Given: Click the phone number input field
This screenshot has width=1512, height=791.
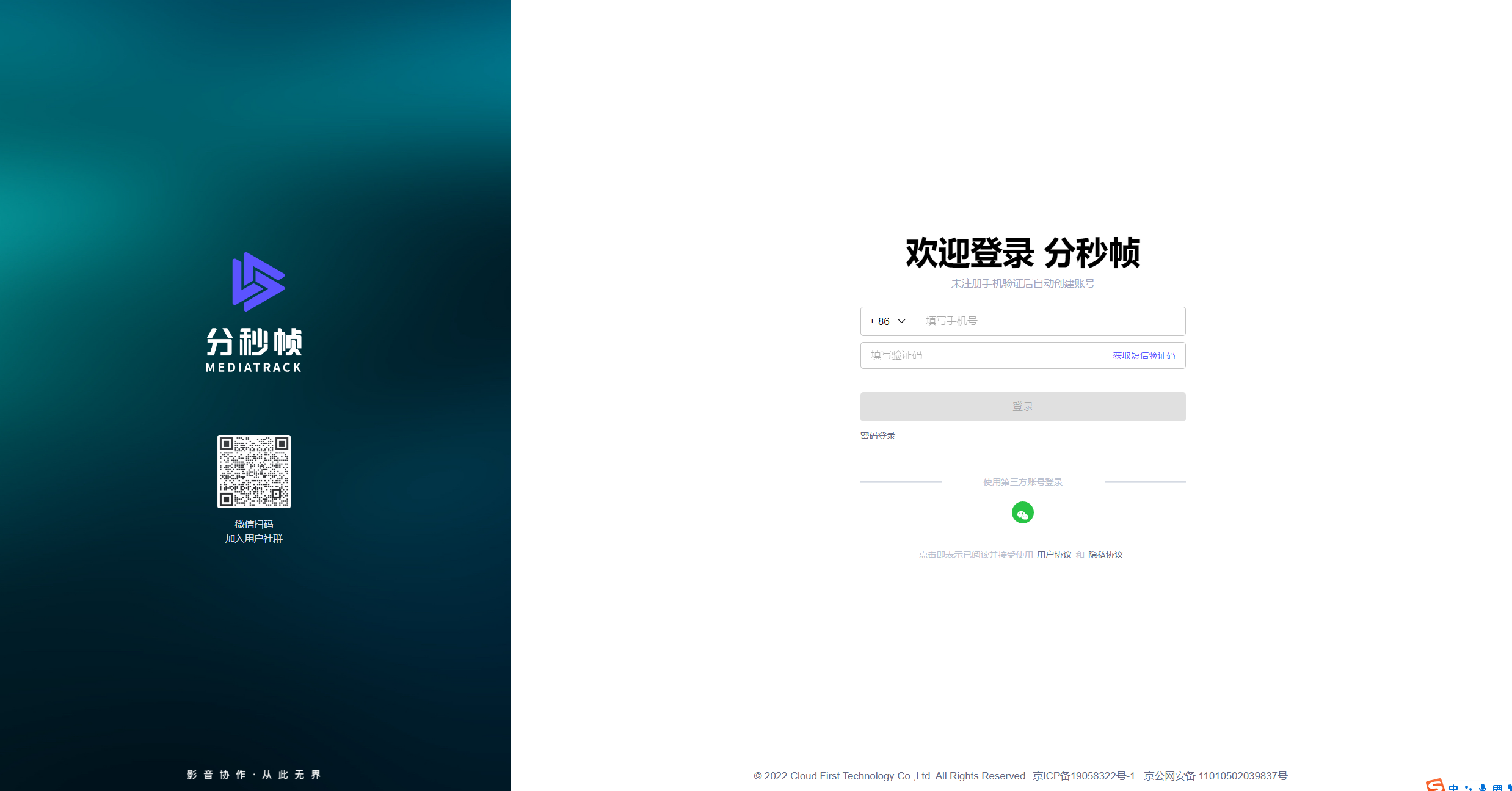Looking at the screenshot, I should click(1050, 321).
